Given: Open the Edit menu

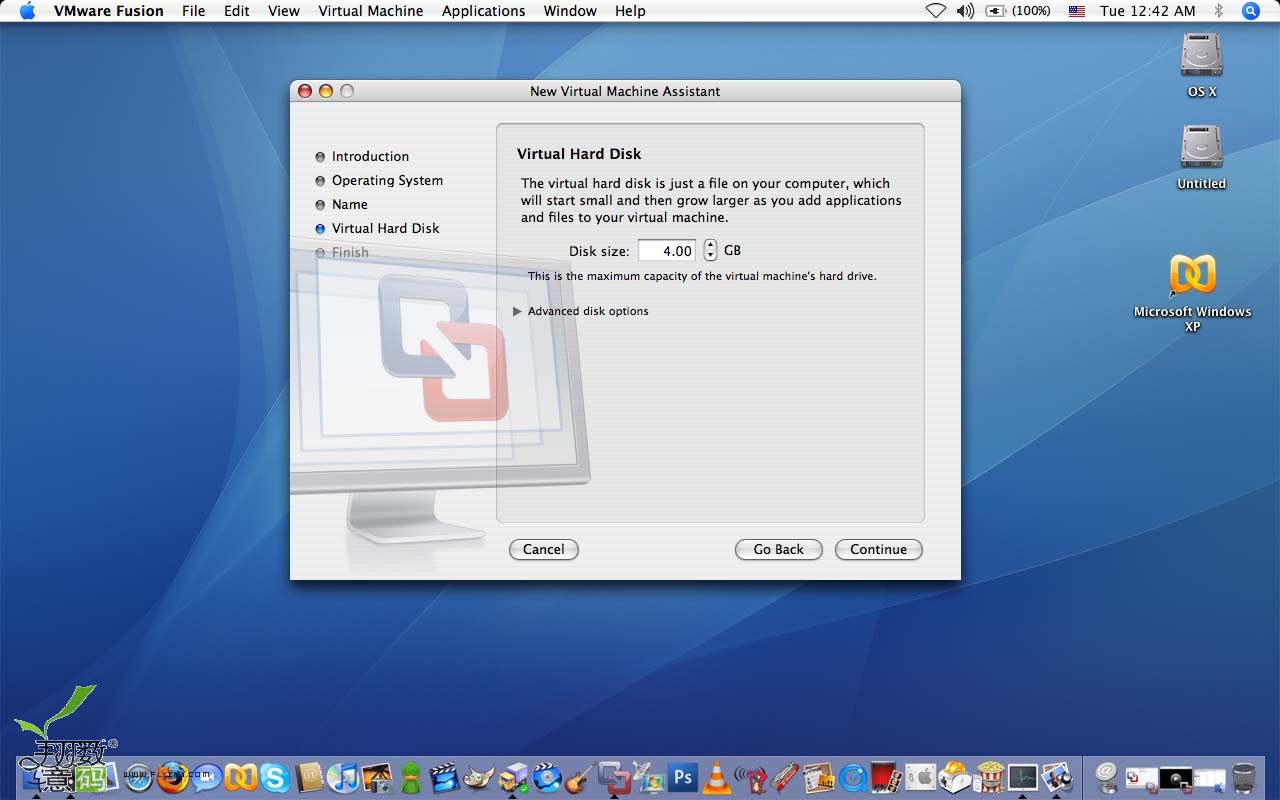Looking at the screenshot, I should [x=237, y=11].
